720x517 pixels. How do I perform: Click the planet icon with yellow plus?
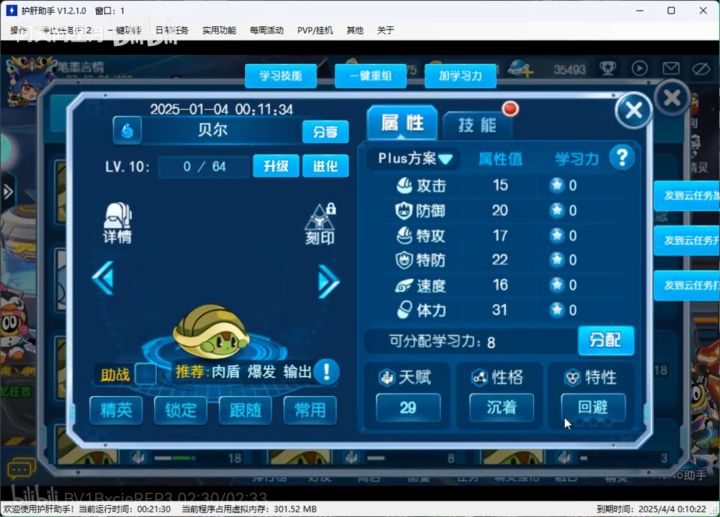coord(520,68)
